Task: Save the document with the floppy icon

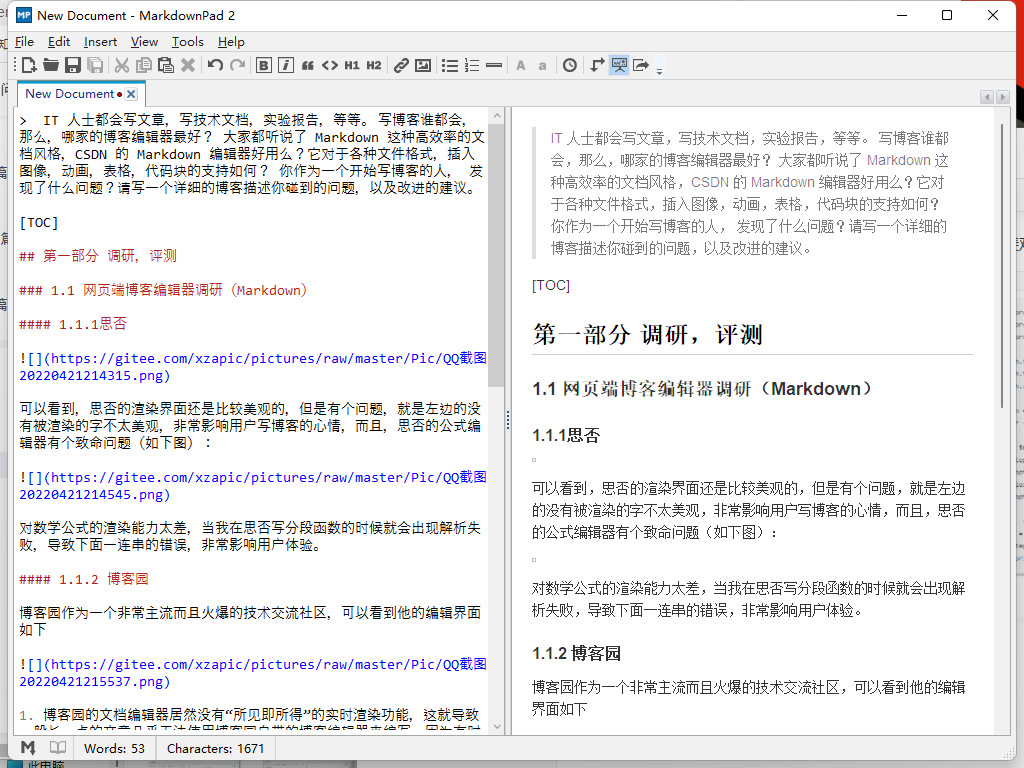Action: tap(72, 65)
